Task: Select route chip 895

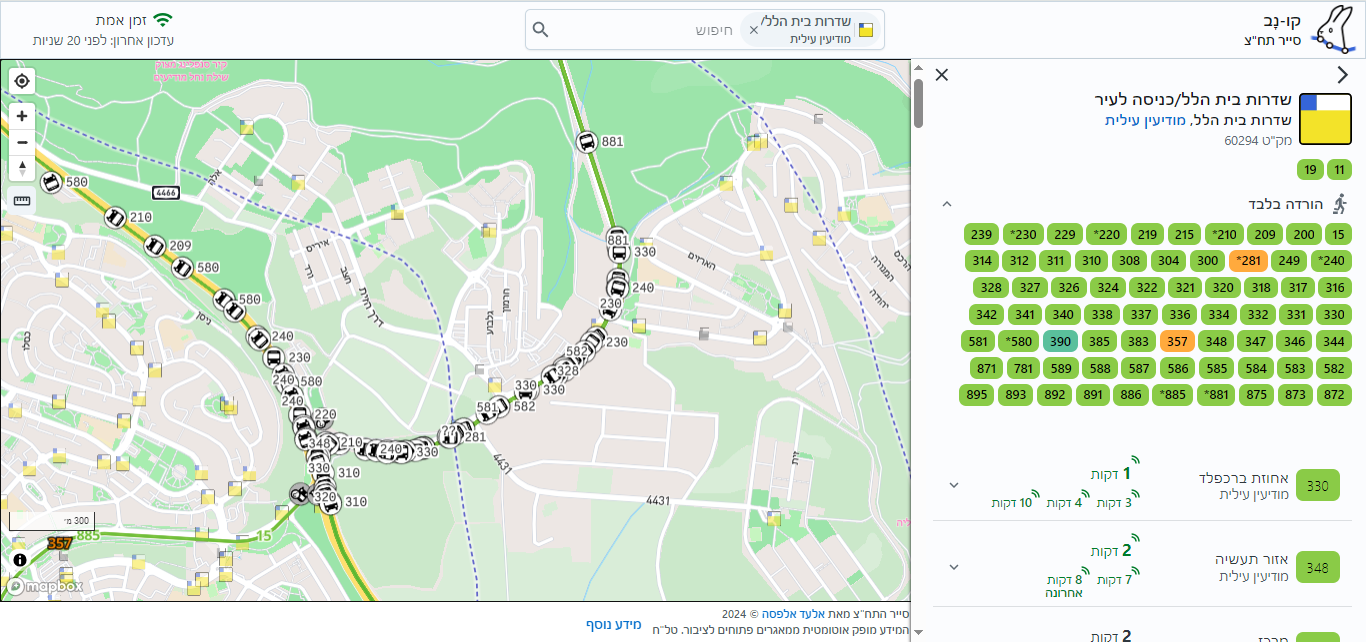Action: (977, 395)
